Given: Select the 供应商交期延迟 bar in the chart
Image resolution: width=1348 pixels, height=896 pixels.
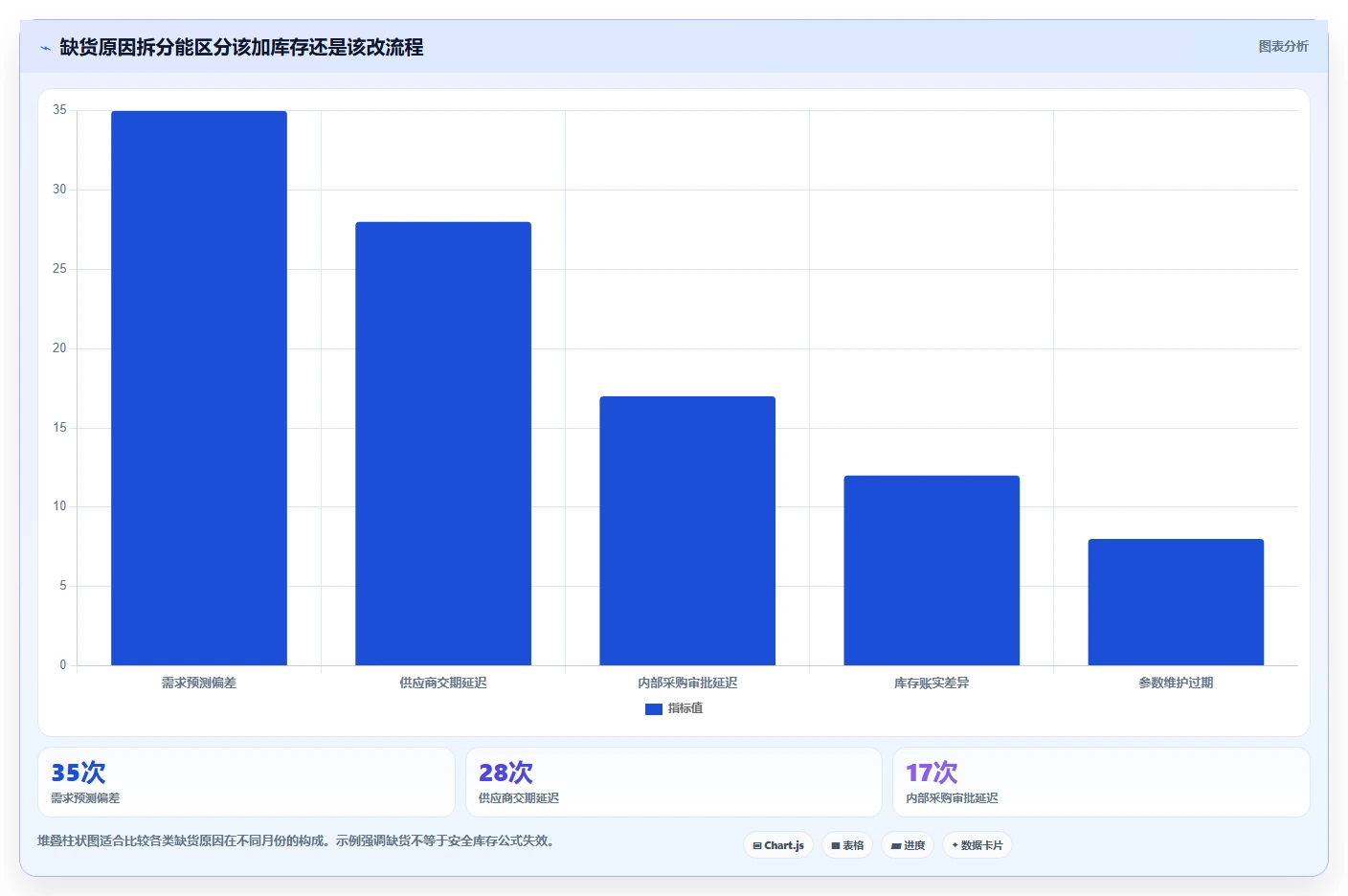Looking at the screenshot, I should pos(443,443).
